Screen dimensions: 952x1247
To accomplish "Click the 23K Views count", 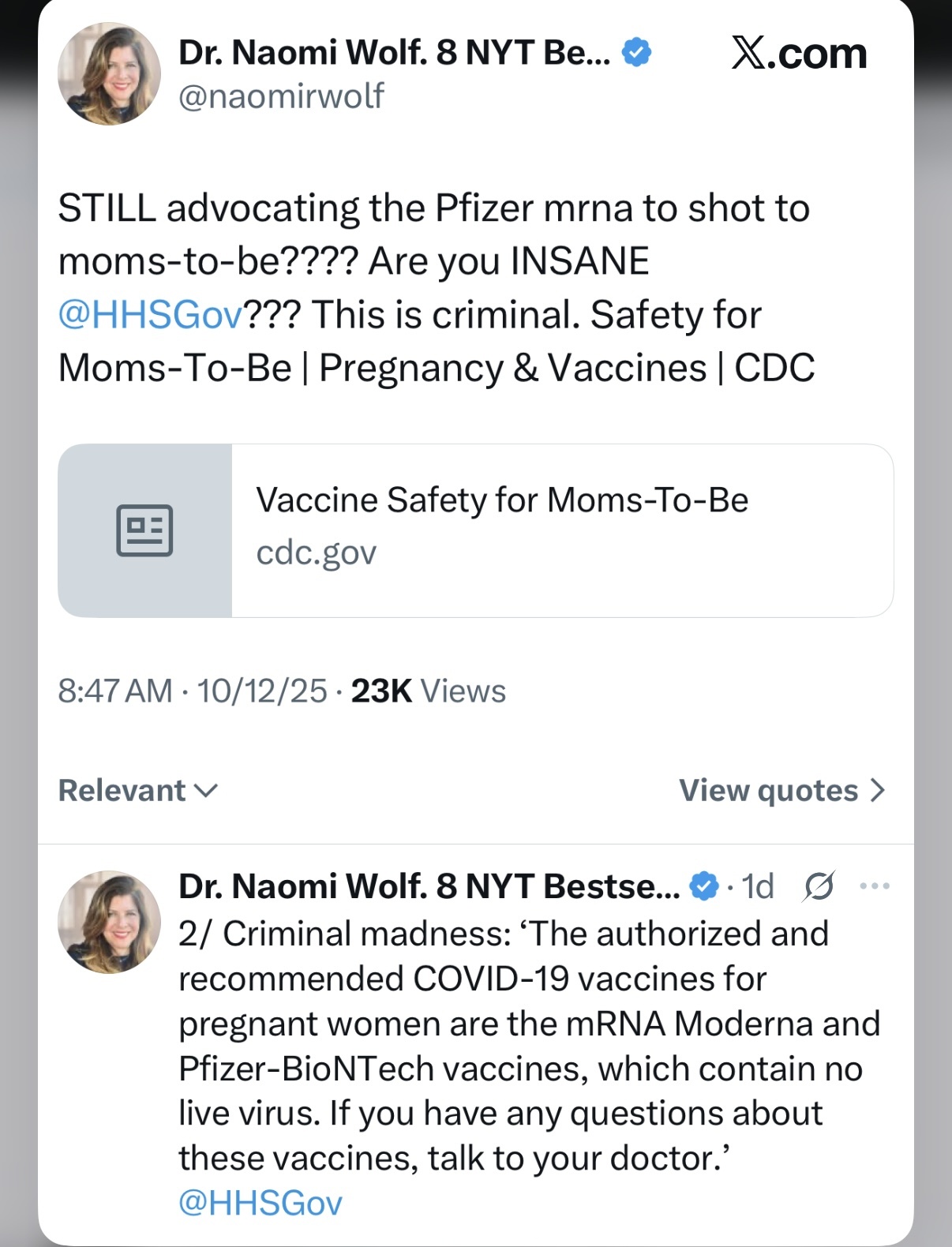I will click(x=428, y=691).
